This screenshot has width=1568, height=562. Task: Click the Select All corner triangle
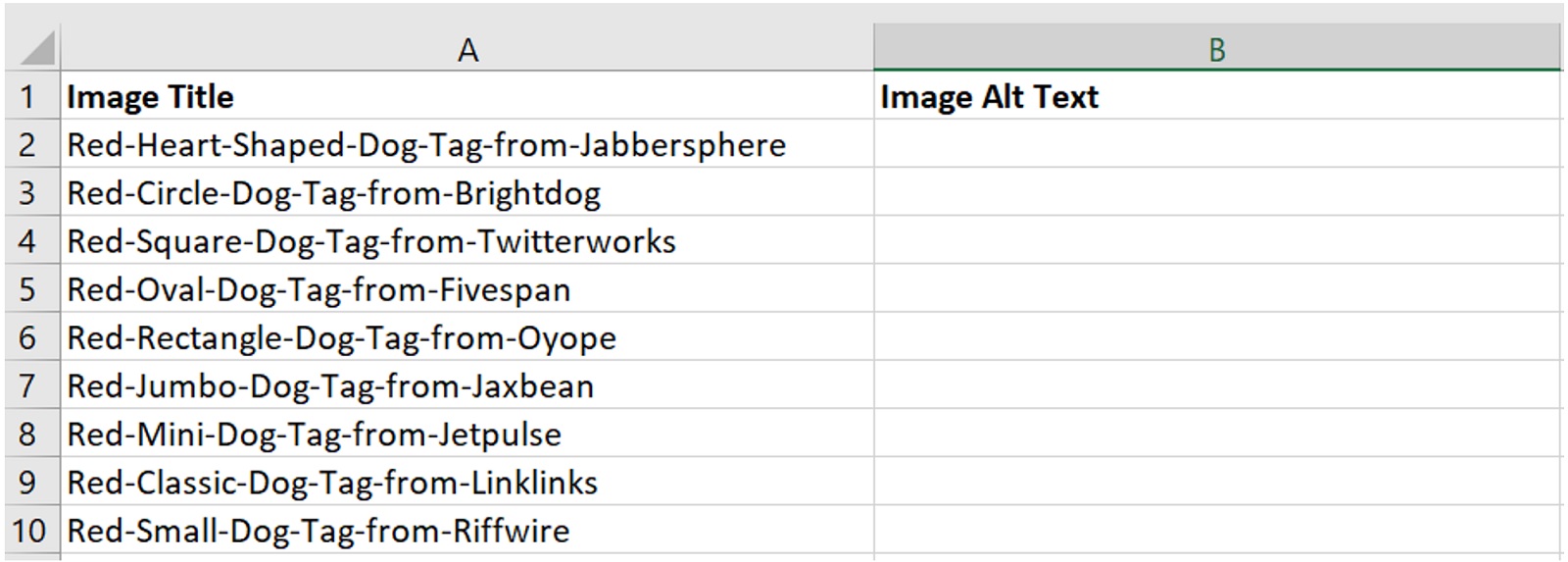(35, 48)
